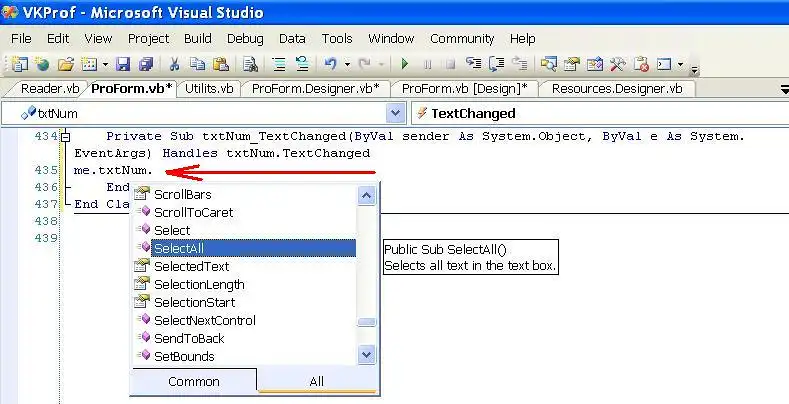Collapse the txtNum_TextChanged code region
This screenshot has height=404, width=789.
(x=66, y=136)
